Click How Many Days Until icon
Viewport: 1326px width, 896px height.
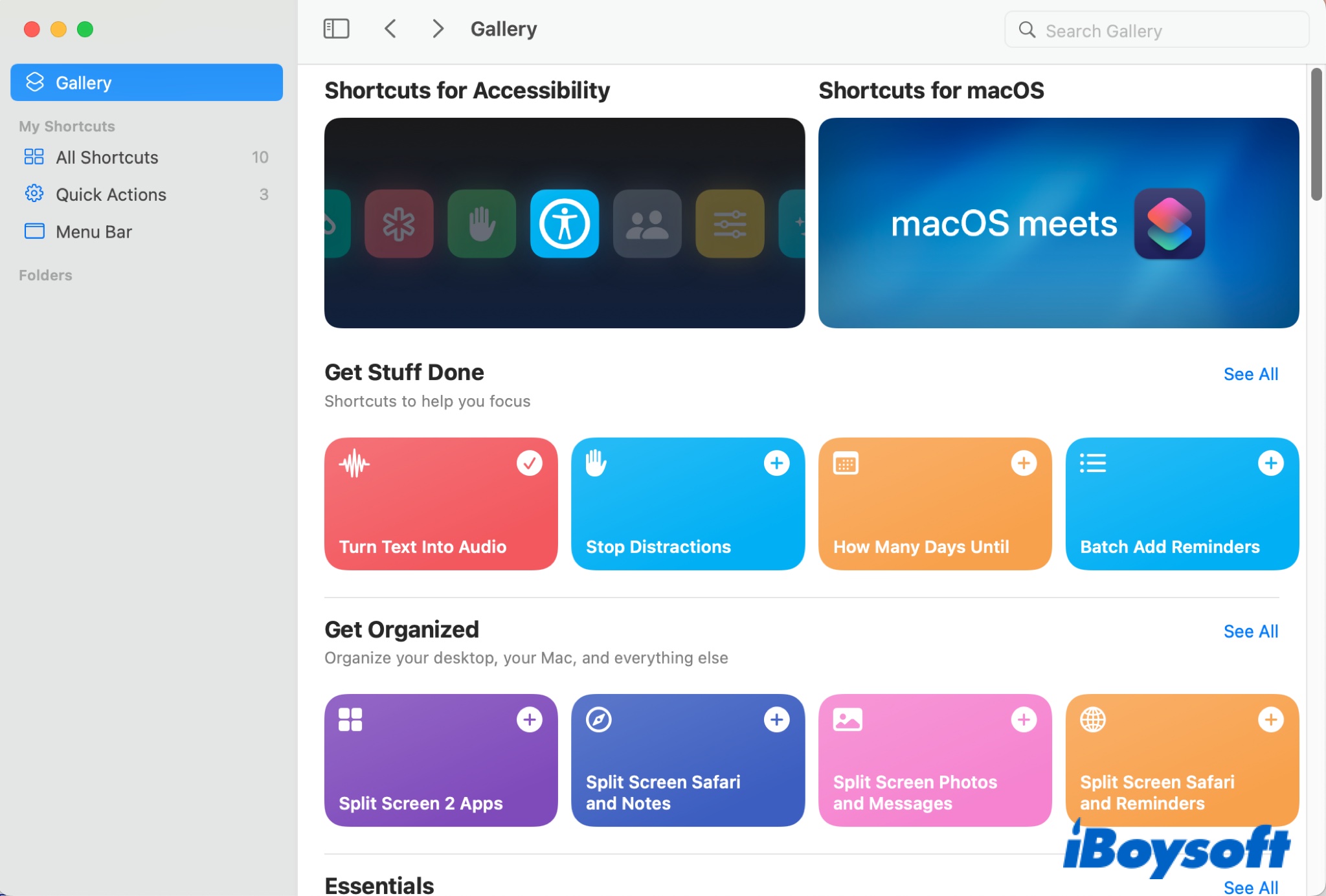(x=846, y=462)
